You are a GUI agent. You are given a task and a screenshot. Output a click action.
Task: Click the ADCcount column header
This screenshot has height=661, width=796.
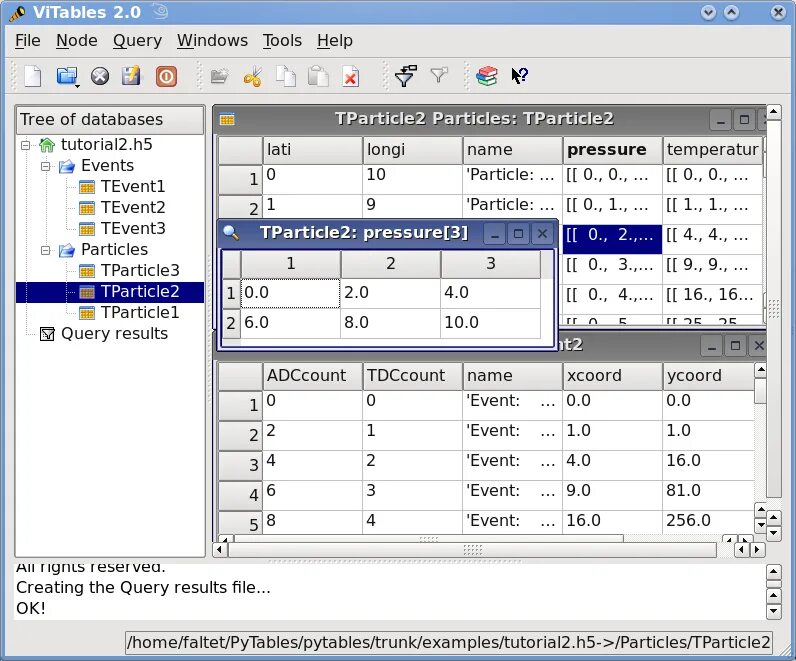(312, 376)
